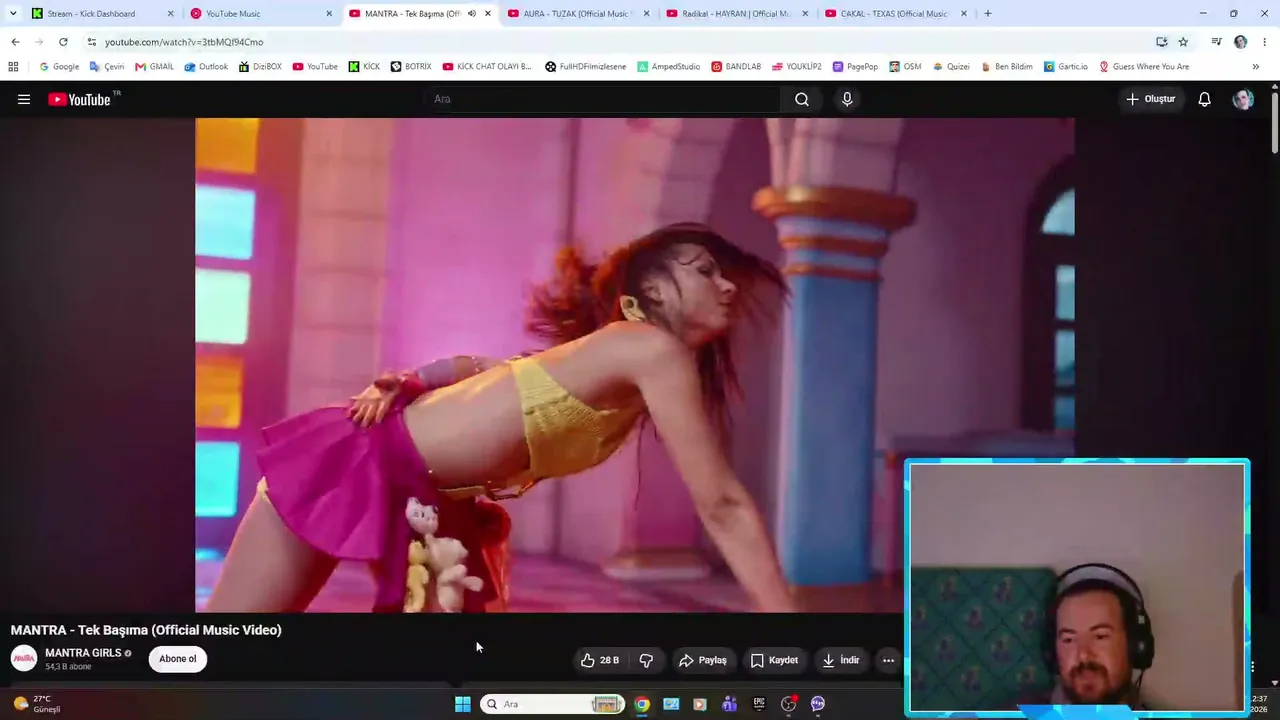
Task: Open the weather widget showing 27°C
Action: [38, 704]
